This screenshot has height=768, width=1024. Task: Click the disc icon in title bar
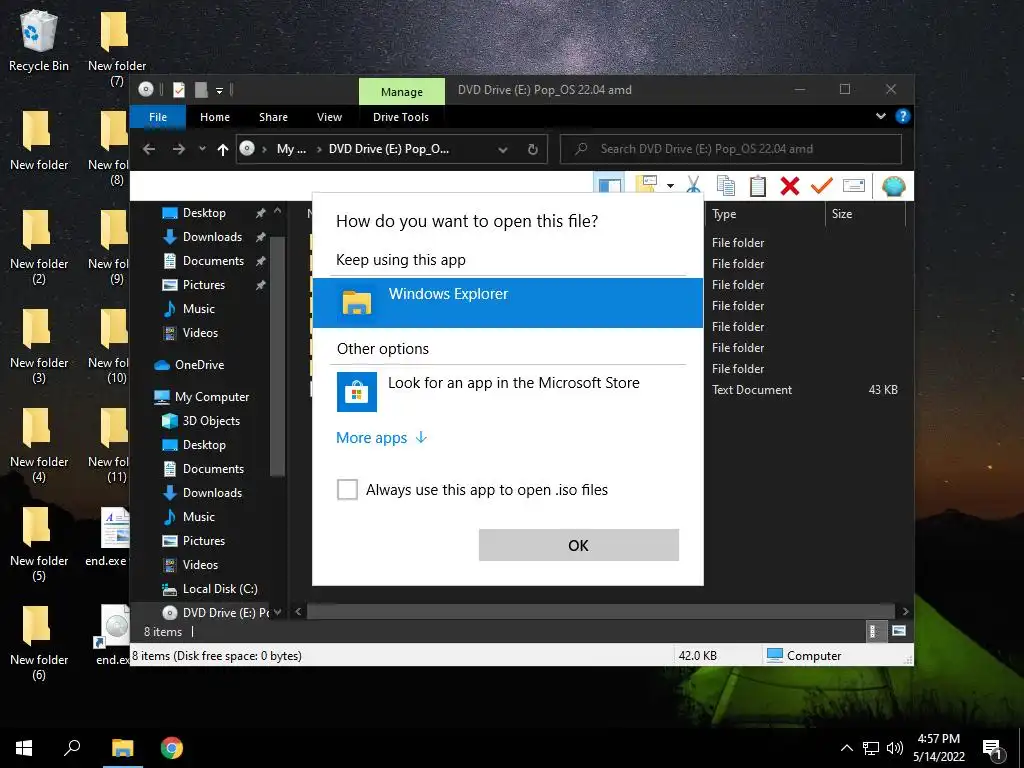tap(146, 89)
